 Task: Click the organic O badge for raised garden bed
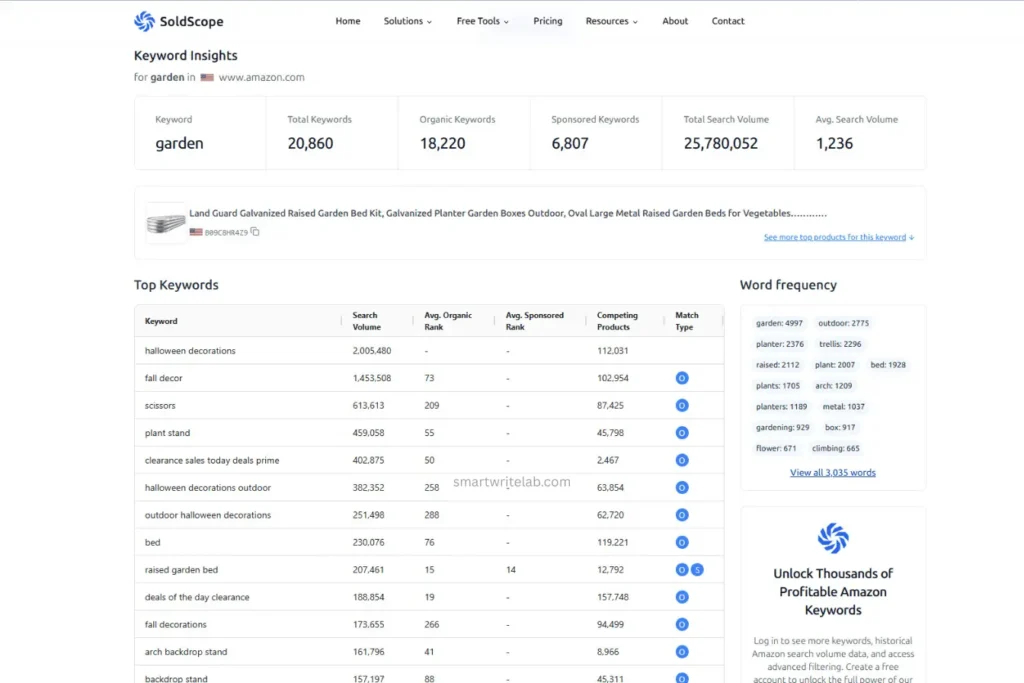click(682, 570)
